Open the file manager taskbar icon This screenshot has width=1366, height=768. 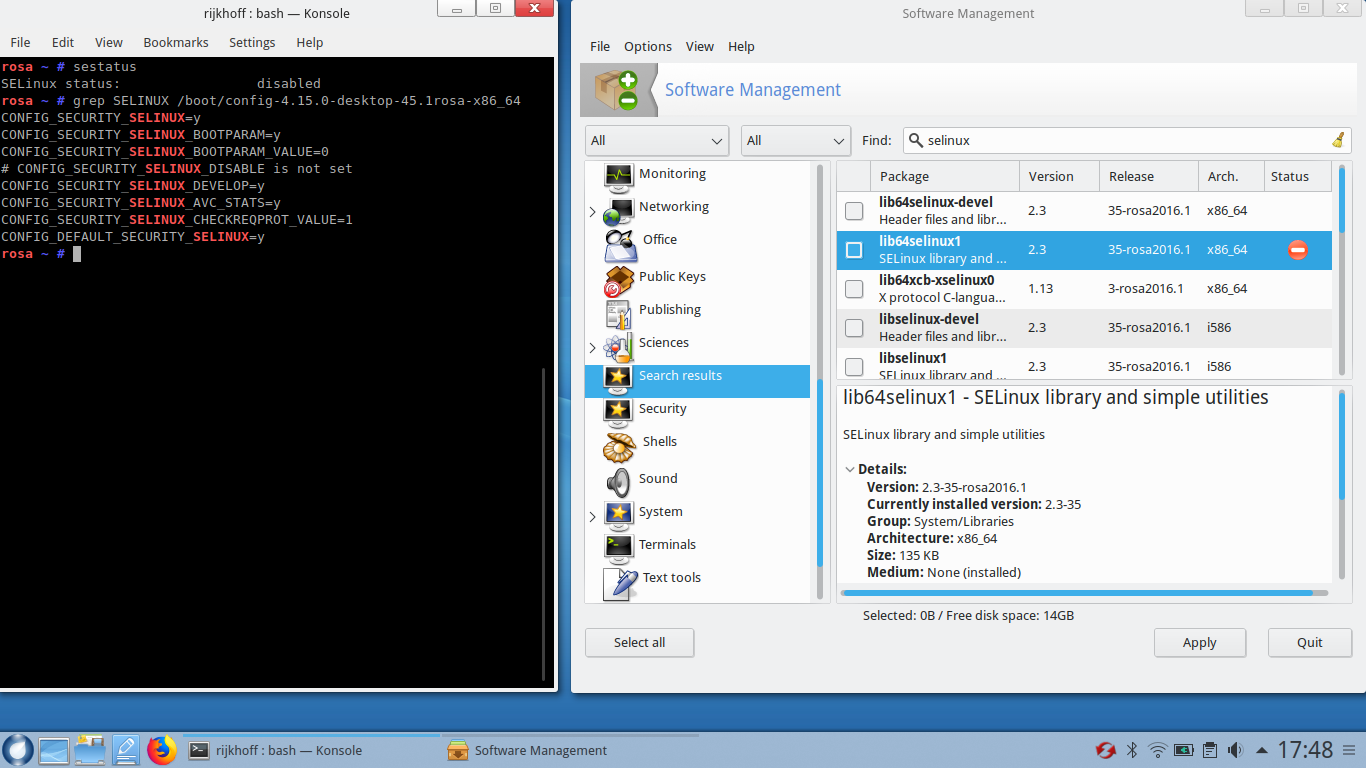(90, 750)
